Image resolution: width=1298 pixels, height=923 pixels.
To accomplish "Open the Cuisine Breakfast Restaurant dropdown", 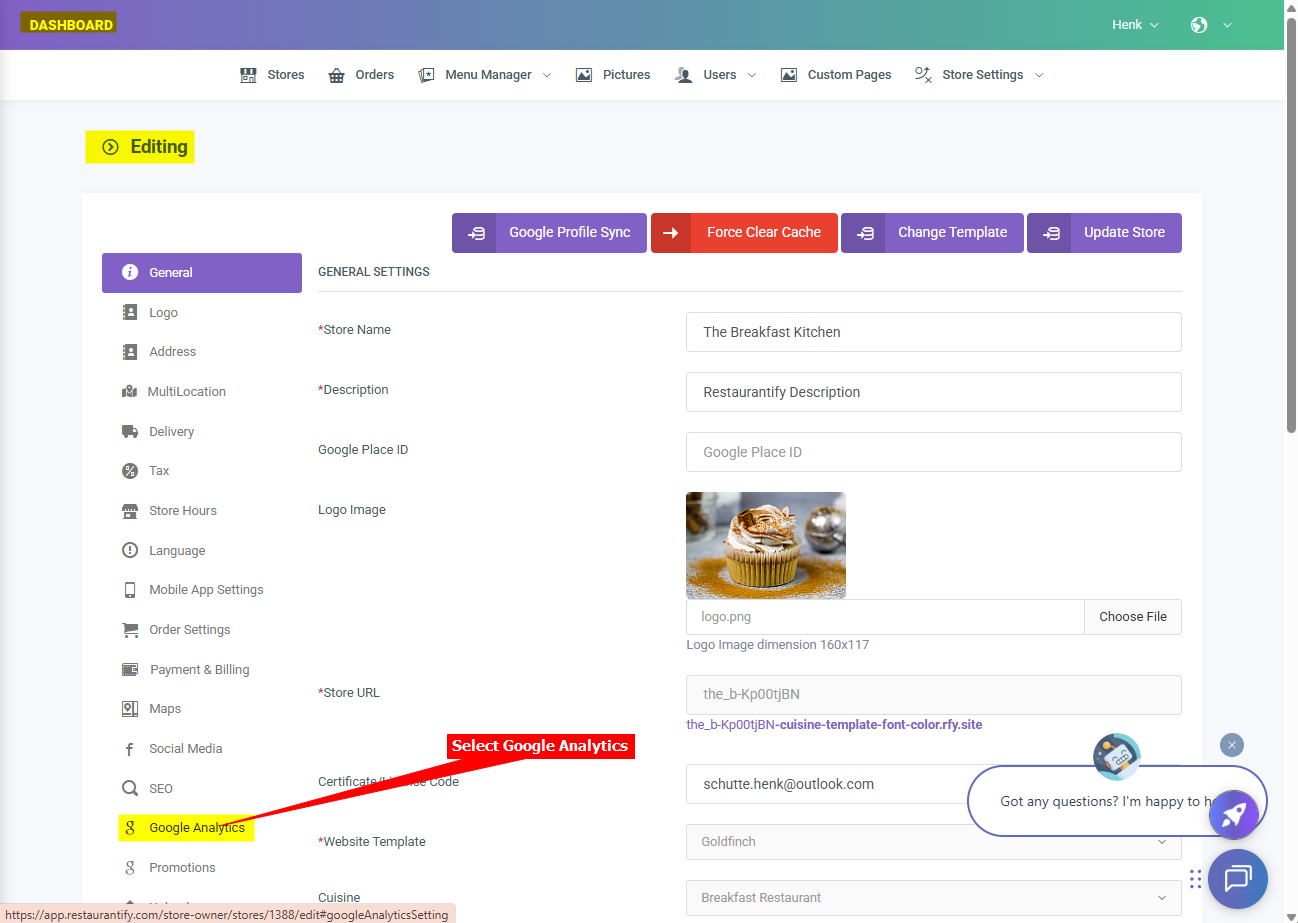I will 932,898.
